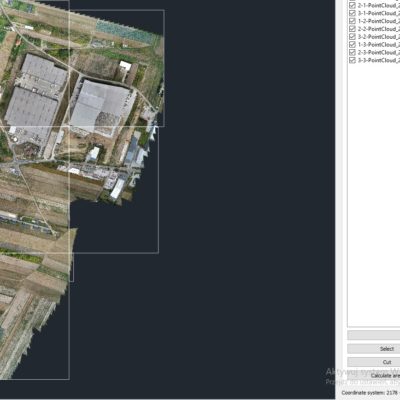The image size is (400, 400).
Task: Select the 2-1-PointCloud list entry text
Action: (379, 5)
